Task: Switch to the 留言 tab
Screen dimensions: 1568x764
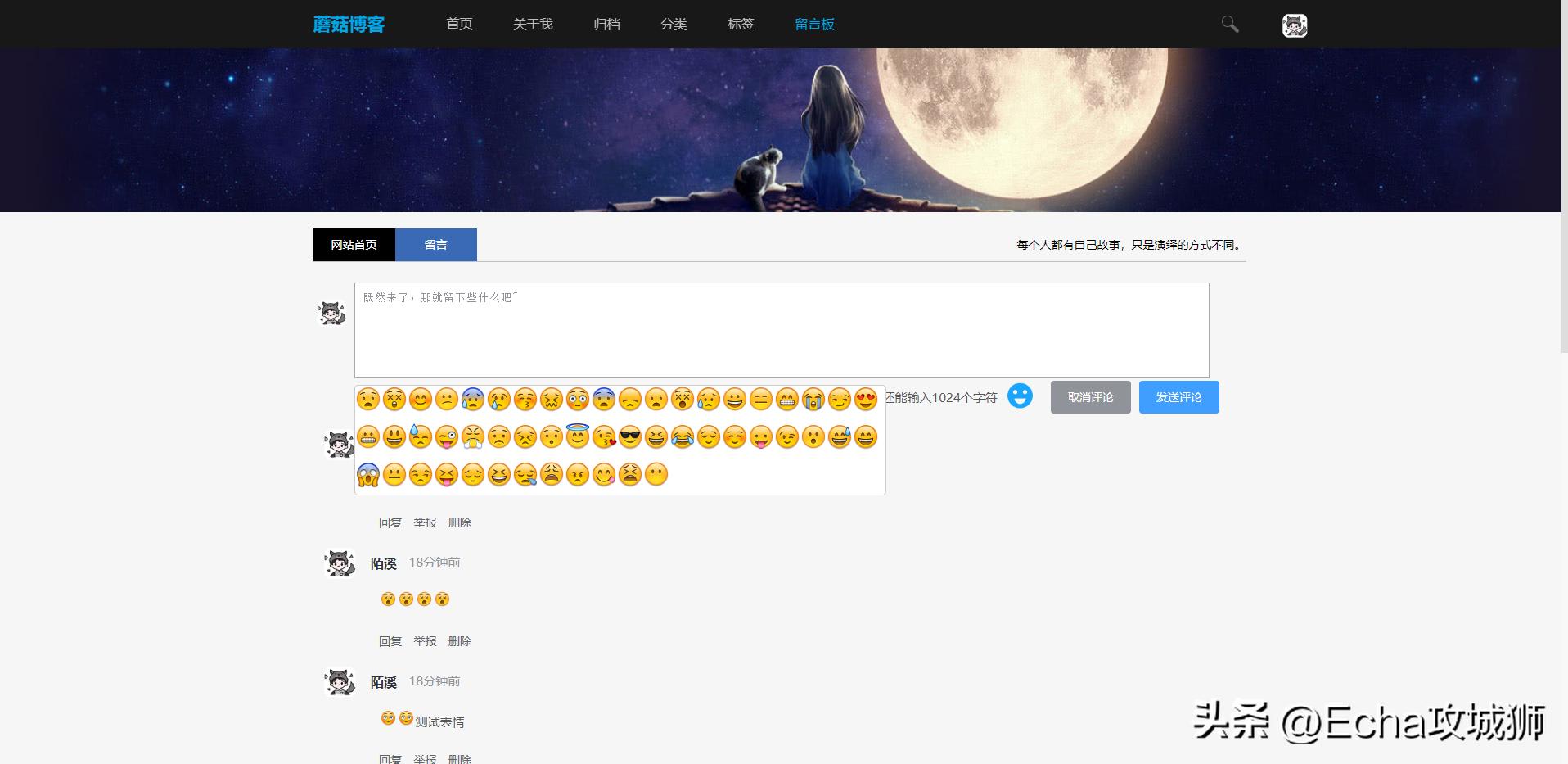Action: coord(435,244)
